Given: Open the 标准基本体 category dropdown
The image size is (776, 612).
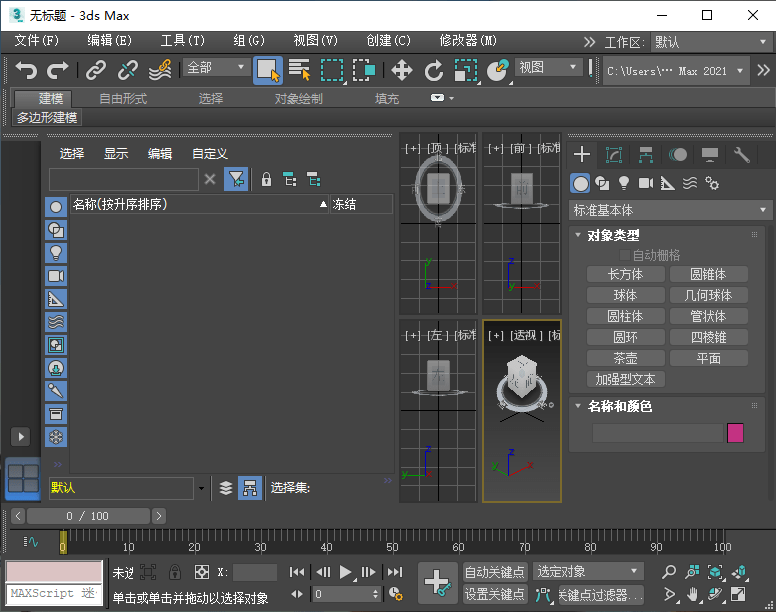Looking at the screenshot, I should (670, 210).
